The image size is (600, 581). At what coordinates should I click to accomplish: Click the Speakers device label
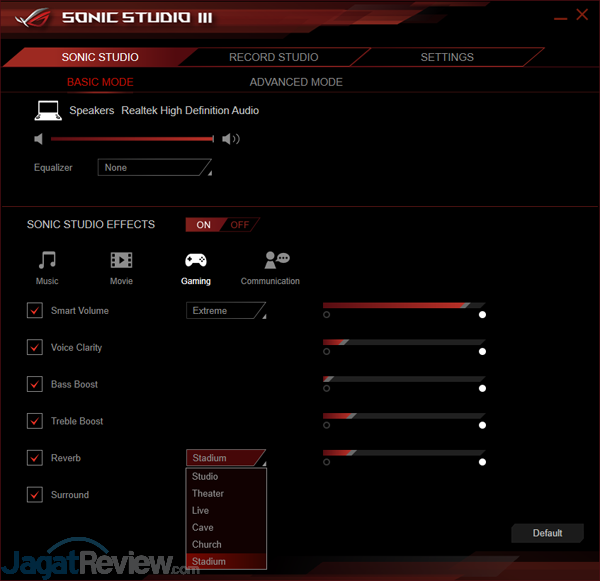coord(92,111)
